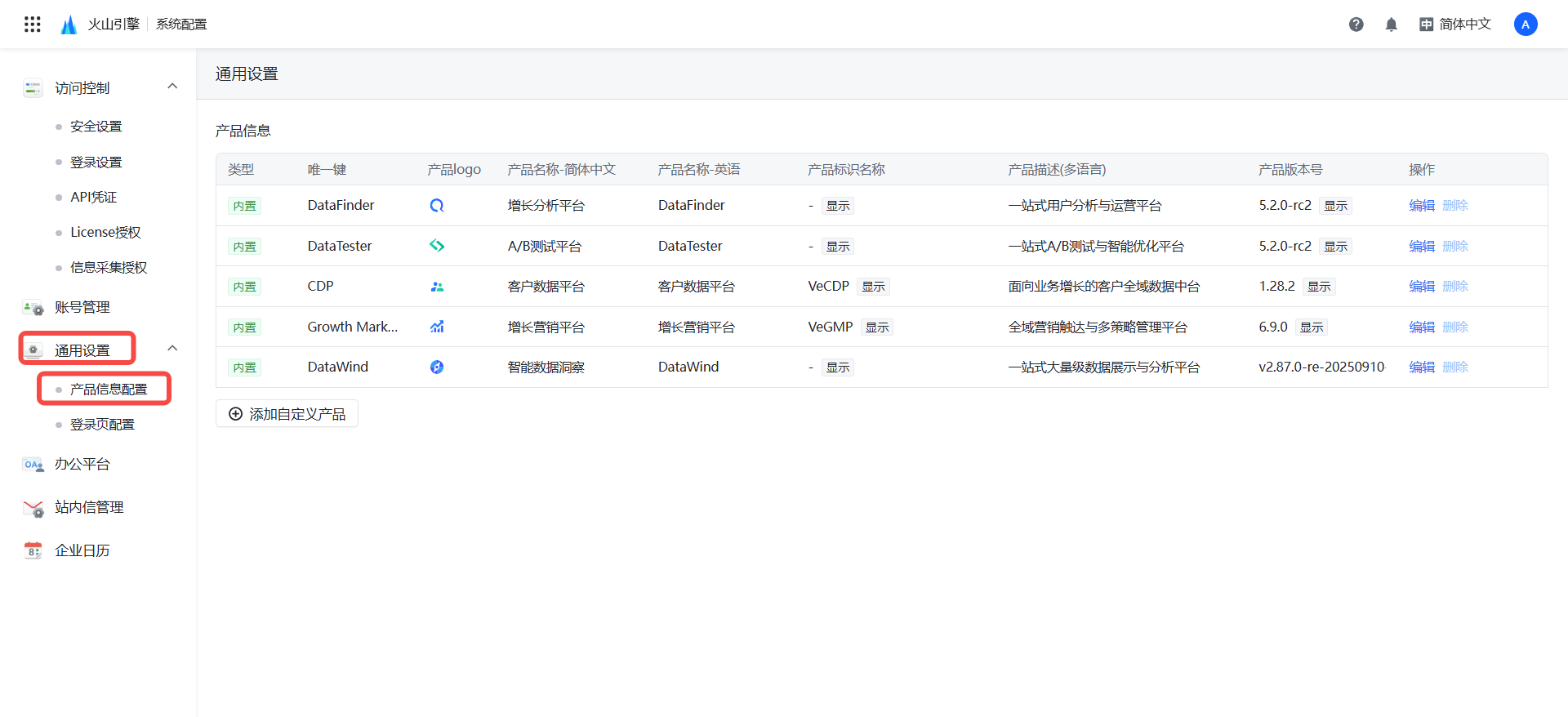Image resolution: width=1568 pixels, height=717 pixels.
Task: Collapse the 通用设置 sidebar section
Action: (x=172, y=349)
